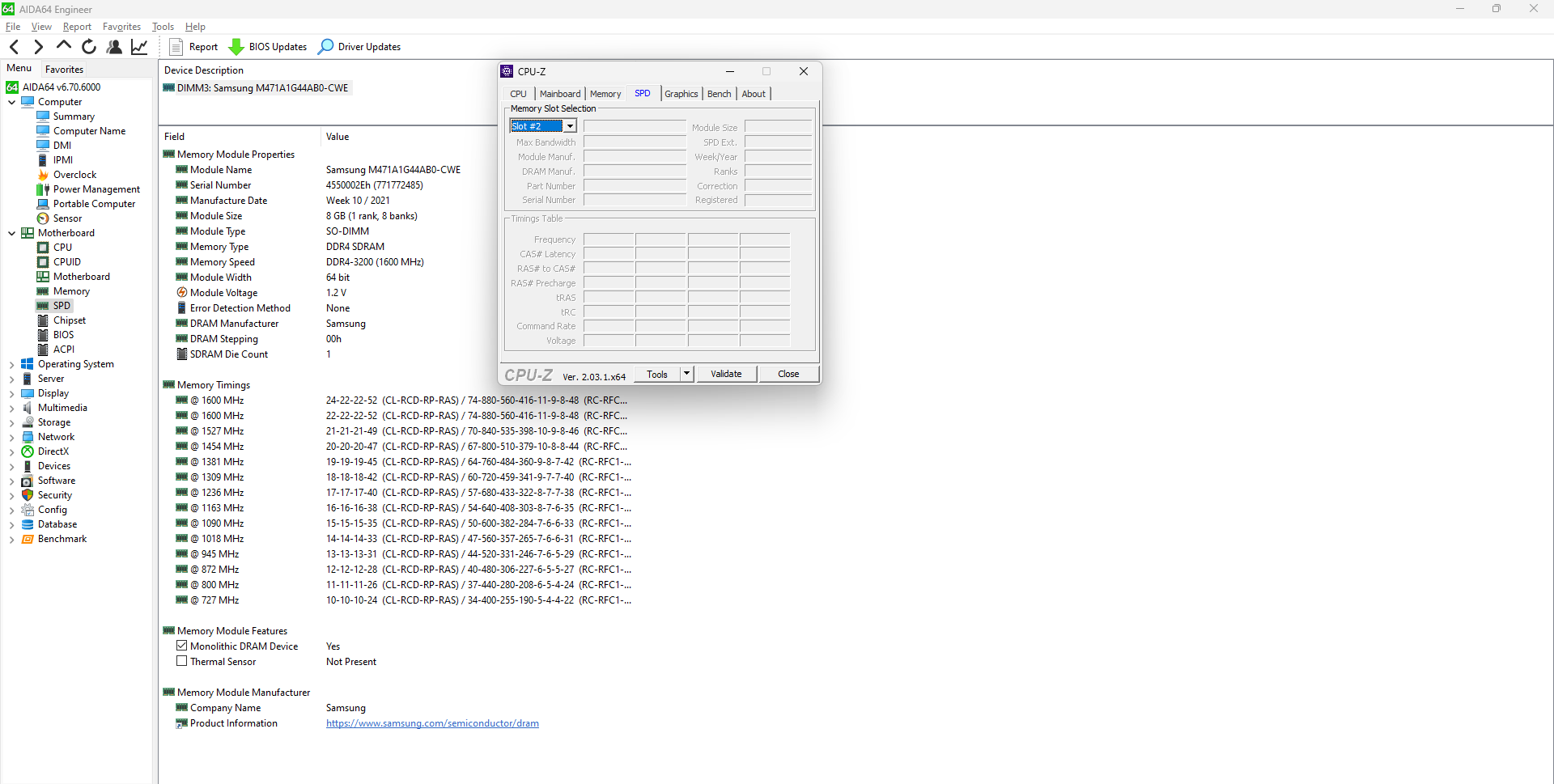The width and height of the screenshot is (1554, 784).
Task: Toggle Thermal Sensor checkbox
Action: click(182, 661)
